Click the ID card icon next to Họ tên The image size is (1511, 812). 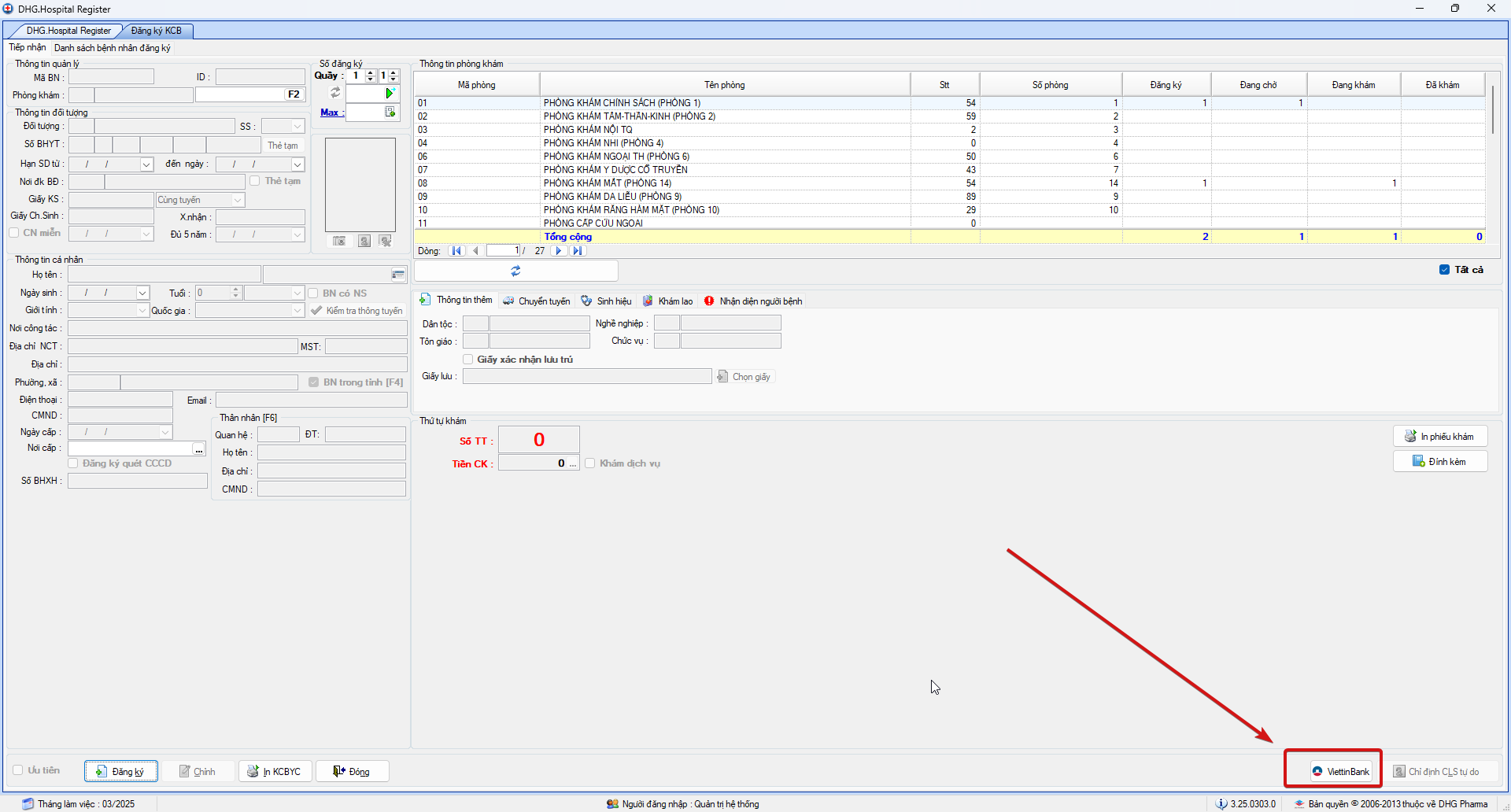pos(398,275)
